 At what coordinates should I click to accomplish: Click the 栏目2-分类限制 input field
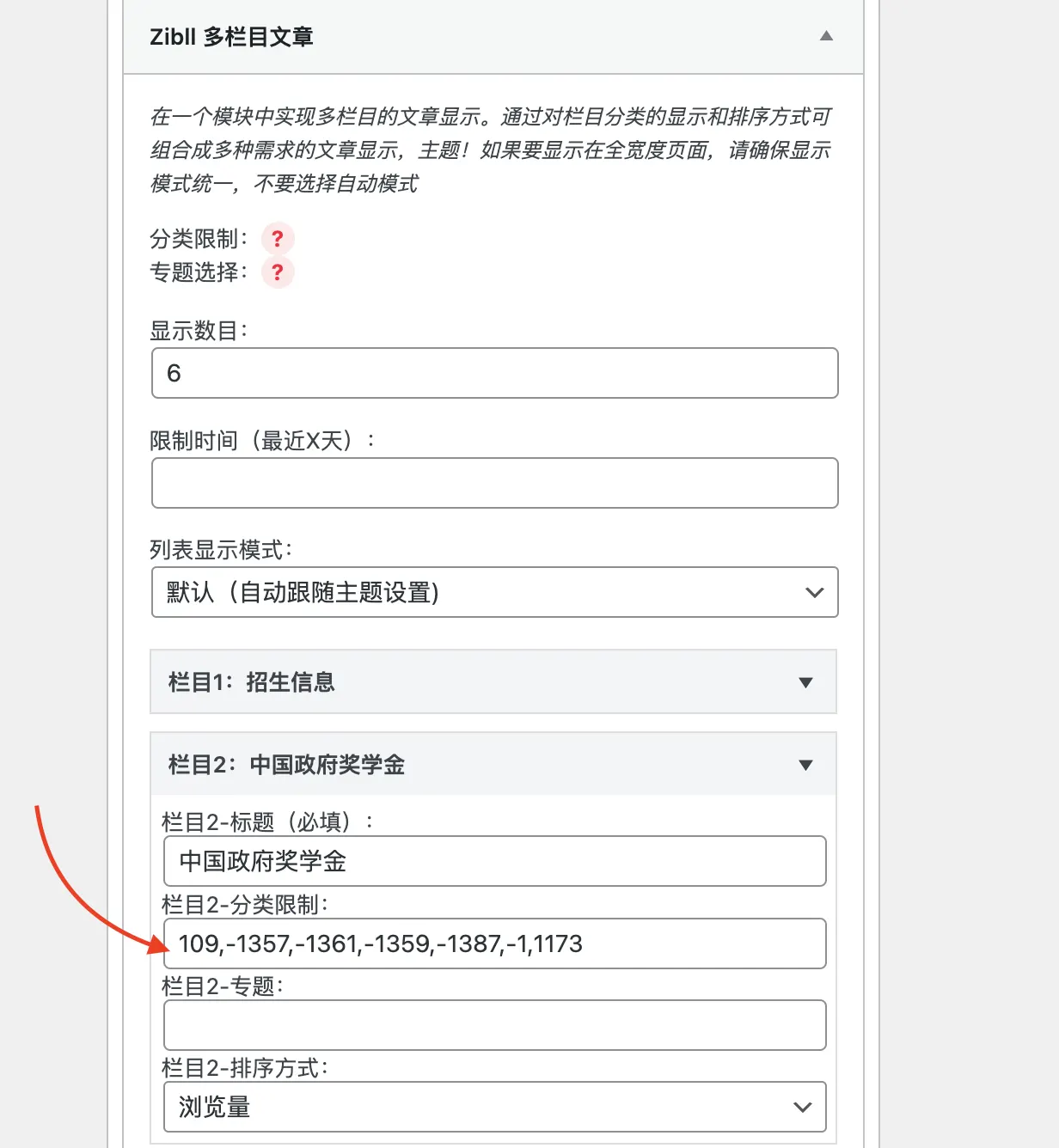(x=495, y=943)
